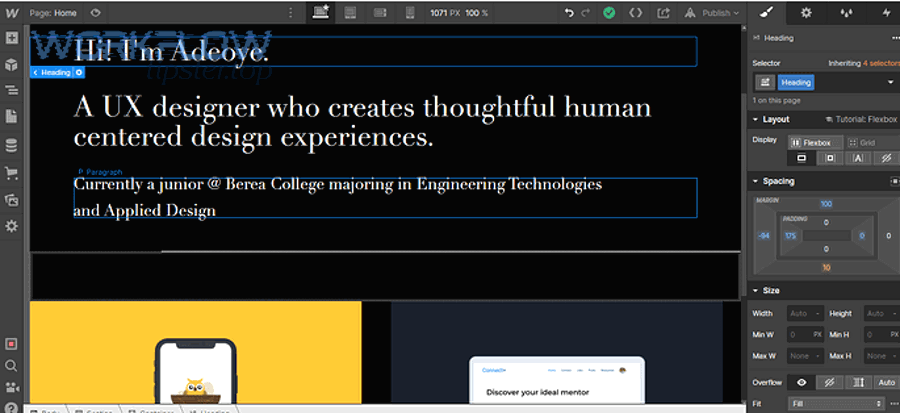
Task: Click the padding left value 175
Action: click(790, 236)
